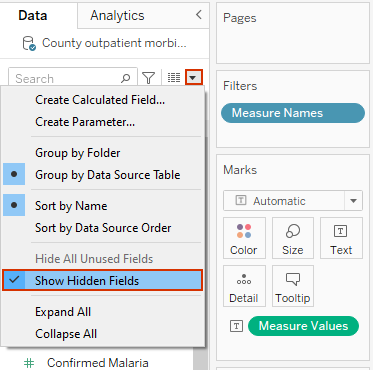The width and height of the screenshot is (373, 370).
Task: Select the Confirmed Malaria measure field
Action: coord(98,363)
